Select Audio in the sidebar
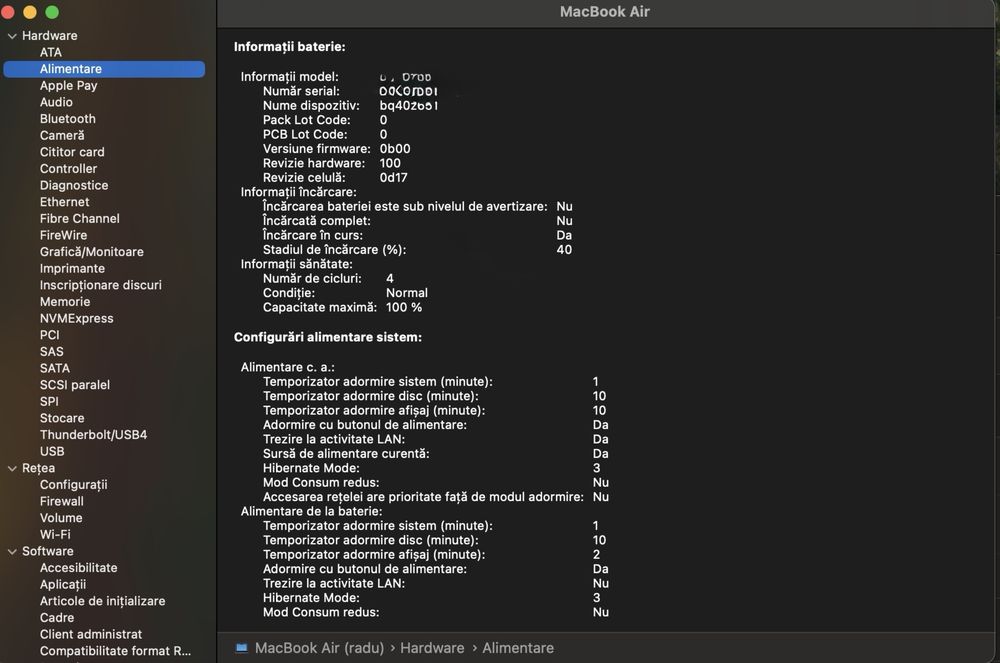This screenshot has height=663, width=1000. coord(56,102)
